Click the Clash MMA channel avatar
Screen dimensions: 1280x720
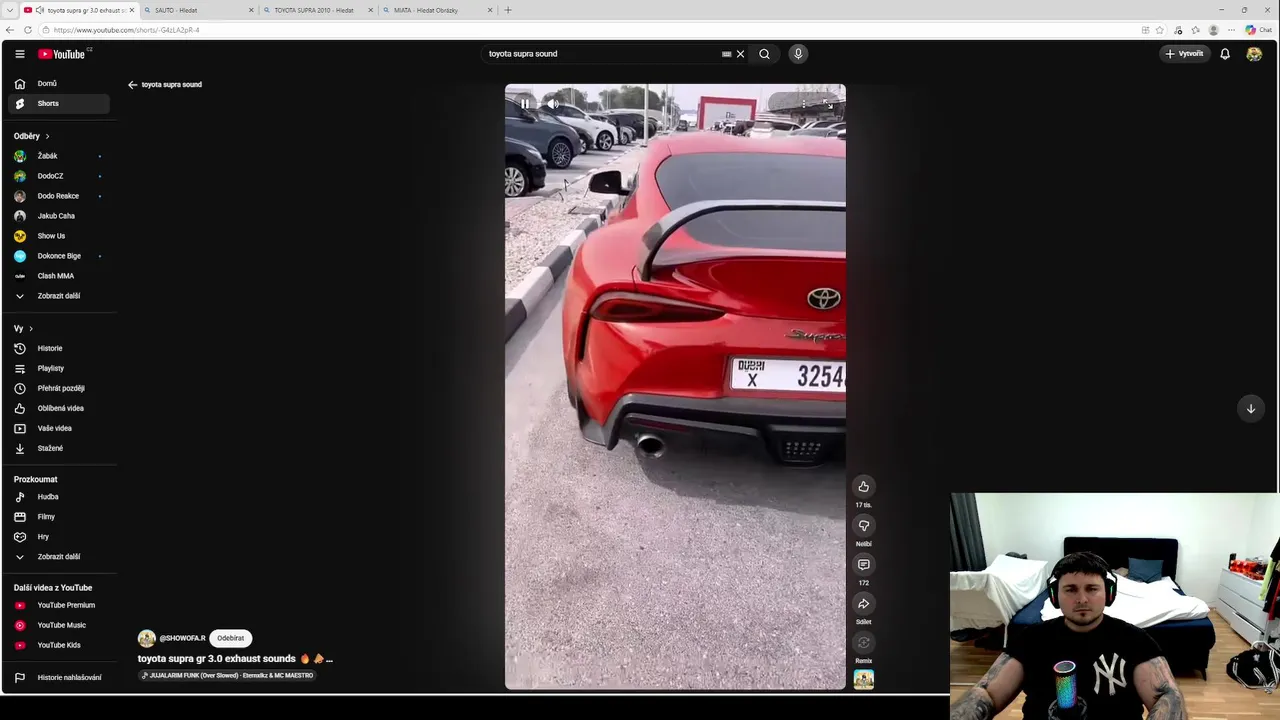pos(19,276)
